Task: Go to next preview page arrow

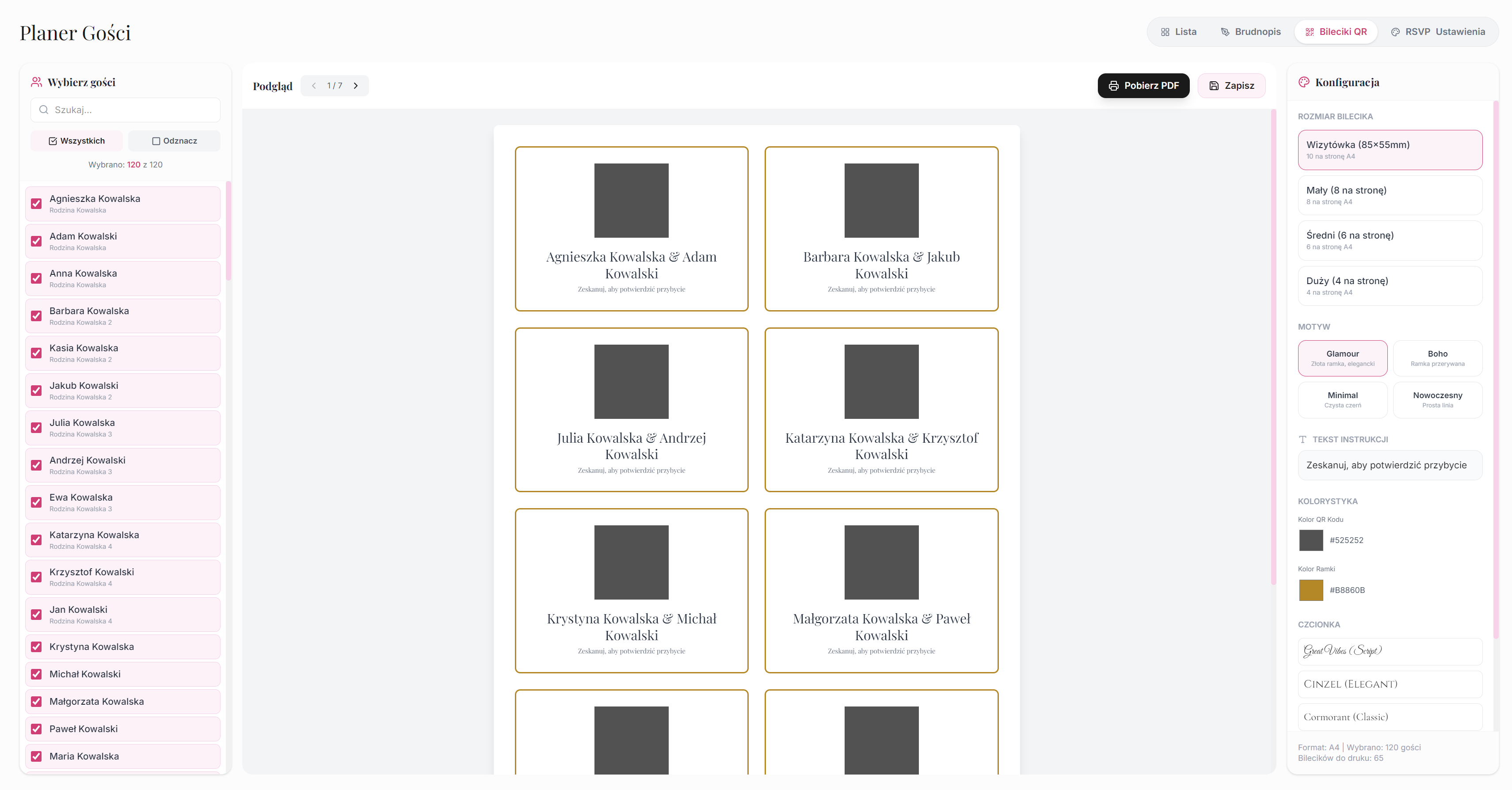Action: click(x=356, y=86)
